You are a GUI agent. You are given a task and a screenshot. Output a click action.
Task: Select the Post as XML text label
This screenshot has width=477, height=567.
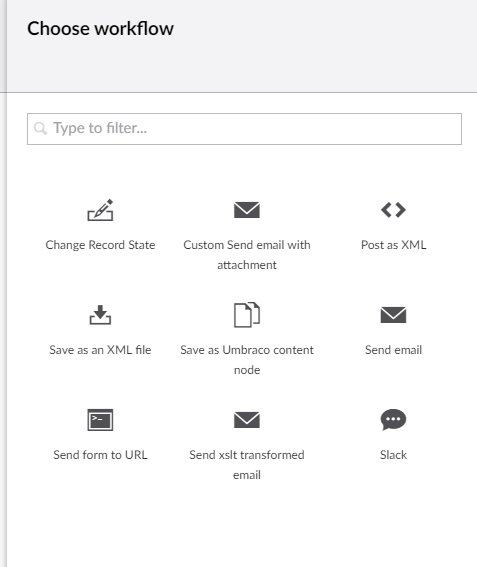pos(393,245)
